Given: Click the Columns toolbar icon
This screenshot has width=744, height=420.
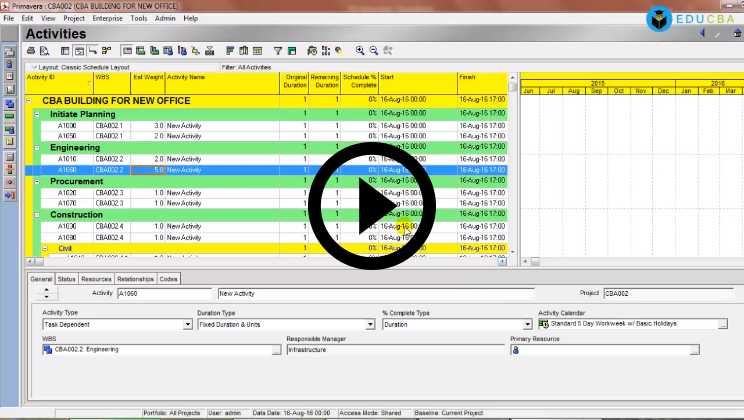Looking at the screenshot, I should pos(246,50).
